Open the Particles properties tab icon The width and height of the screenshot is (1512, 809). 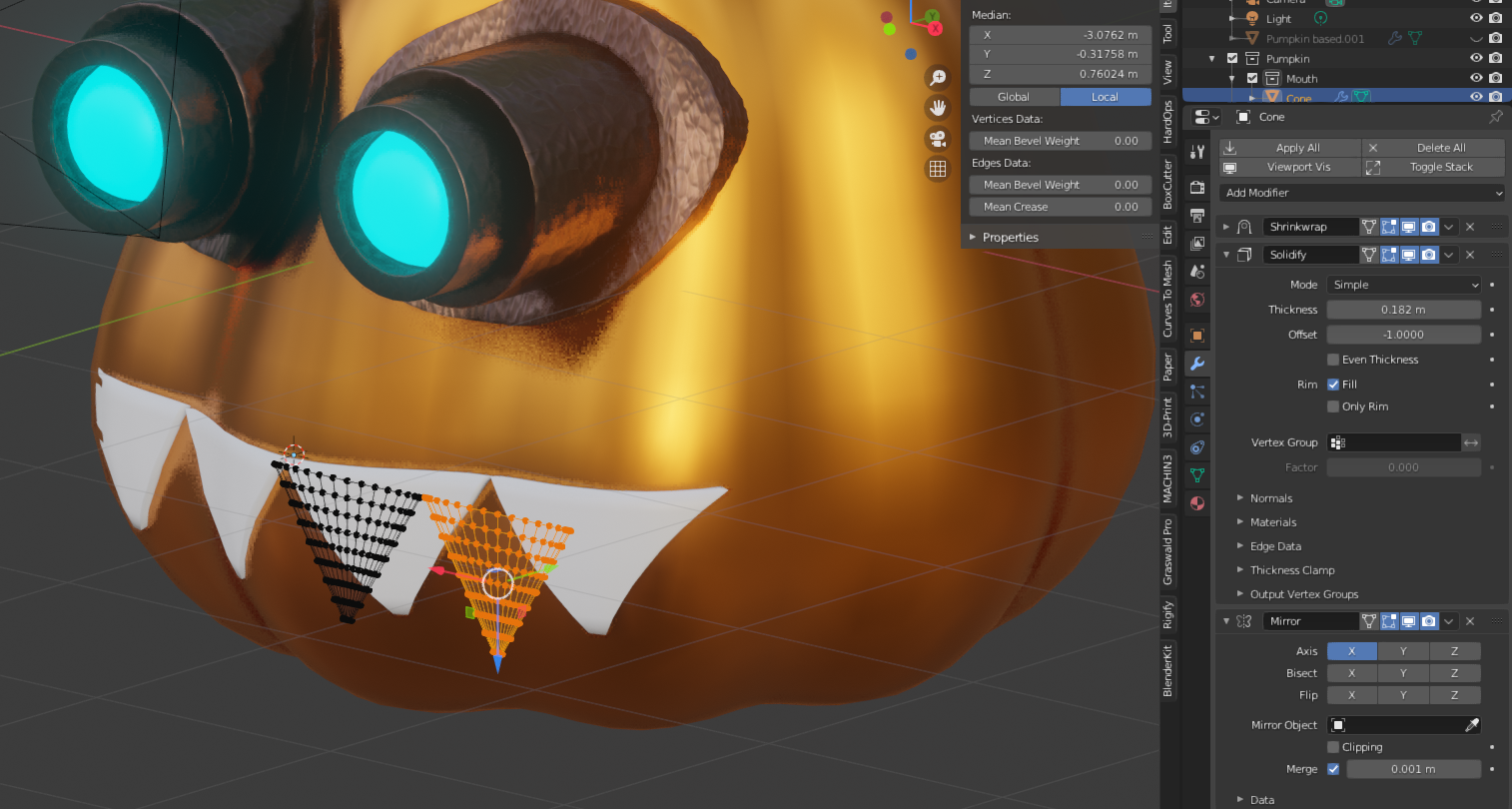click(1197, 392)
